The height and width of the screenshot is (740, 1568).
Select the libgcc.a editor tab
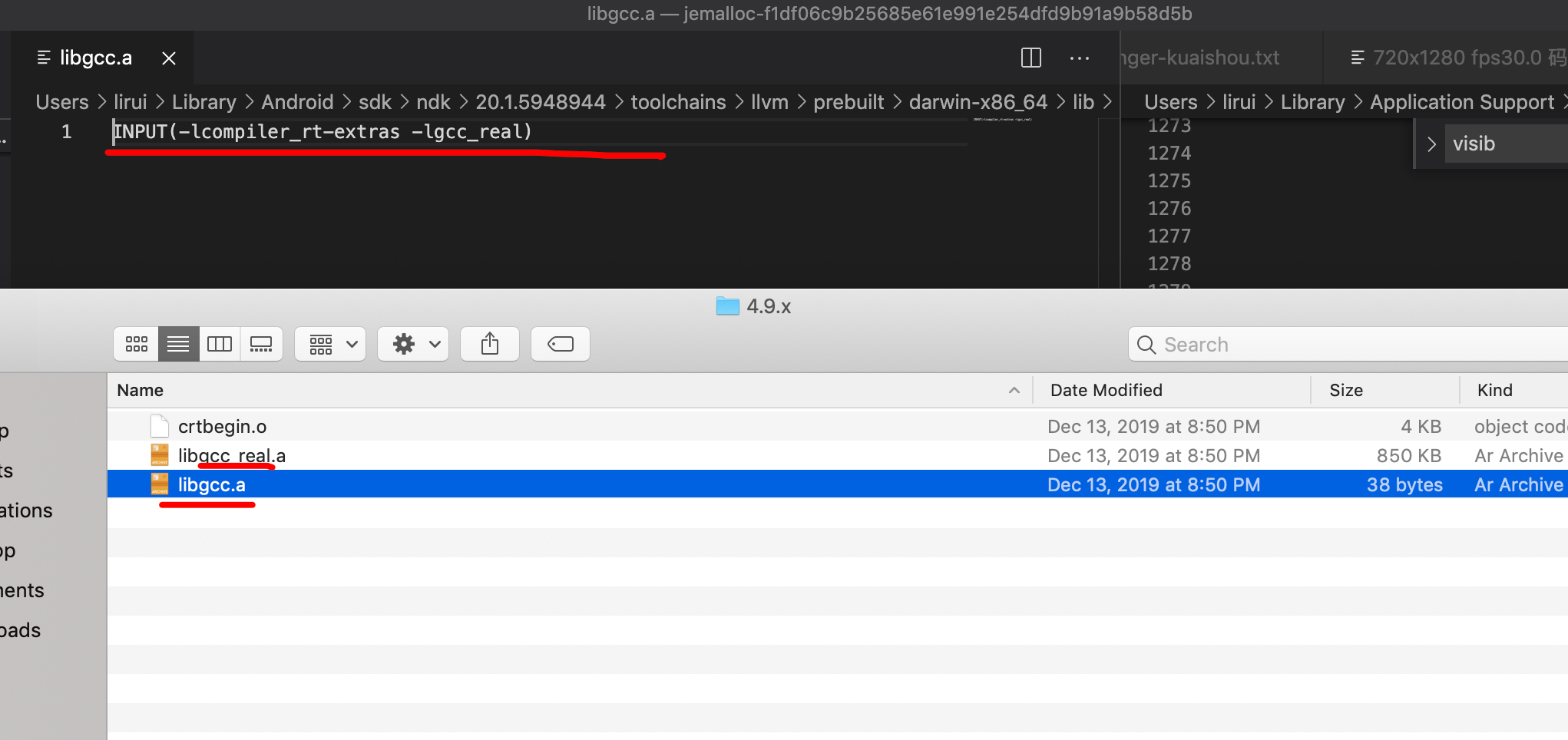click(x=96, y=58)
